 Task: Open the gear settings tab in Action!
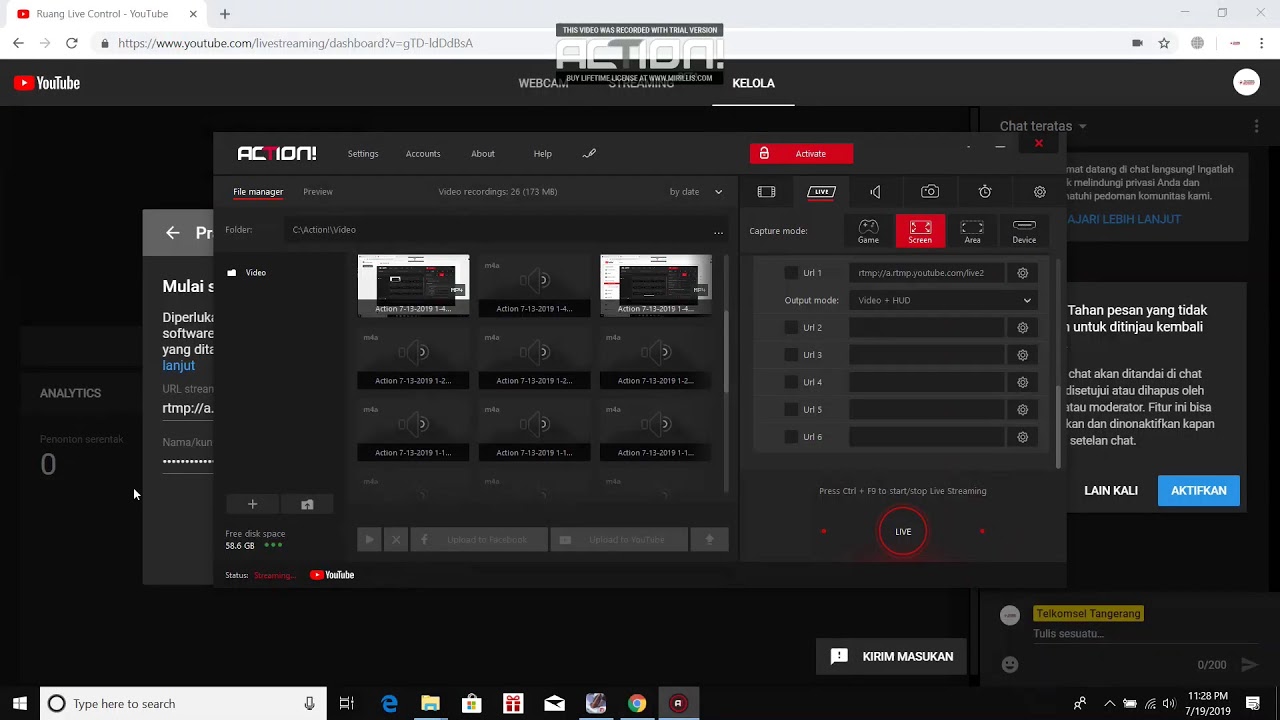(x=1040, y=192)
